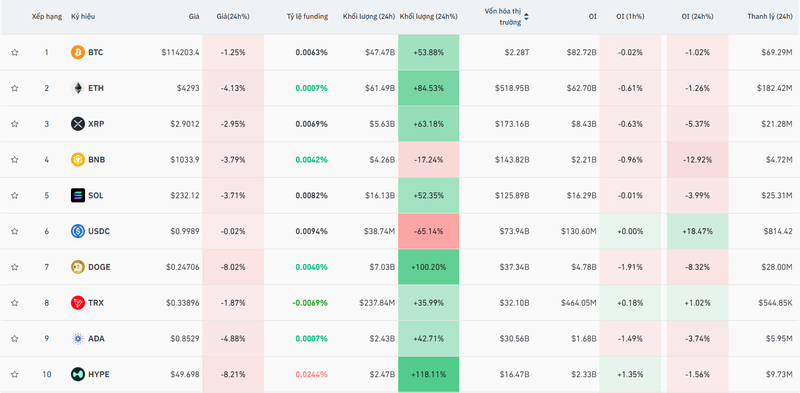Screen dimensions: 800x393
Task: Click the Solana logo icon
Action: pos(78,195)
